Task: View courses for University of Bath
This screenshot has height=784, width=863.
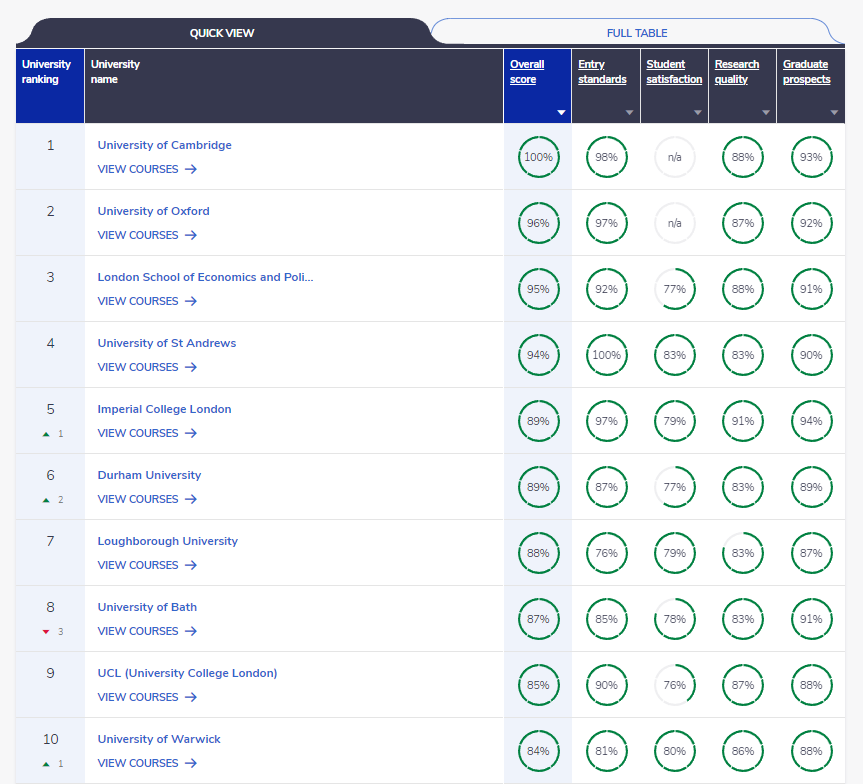Action: pos(147,631)
